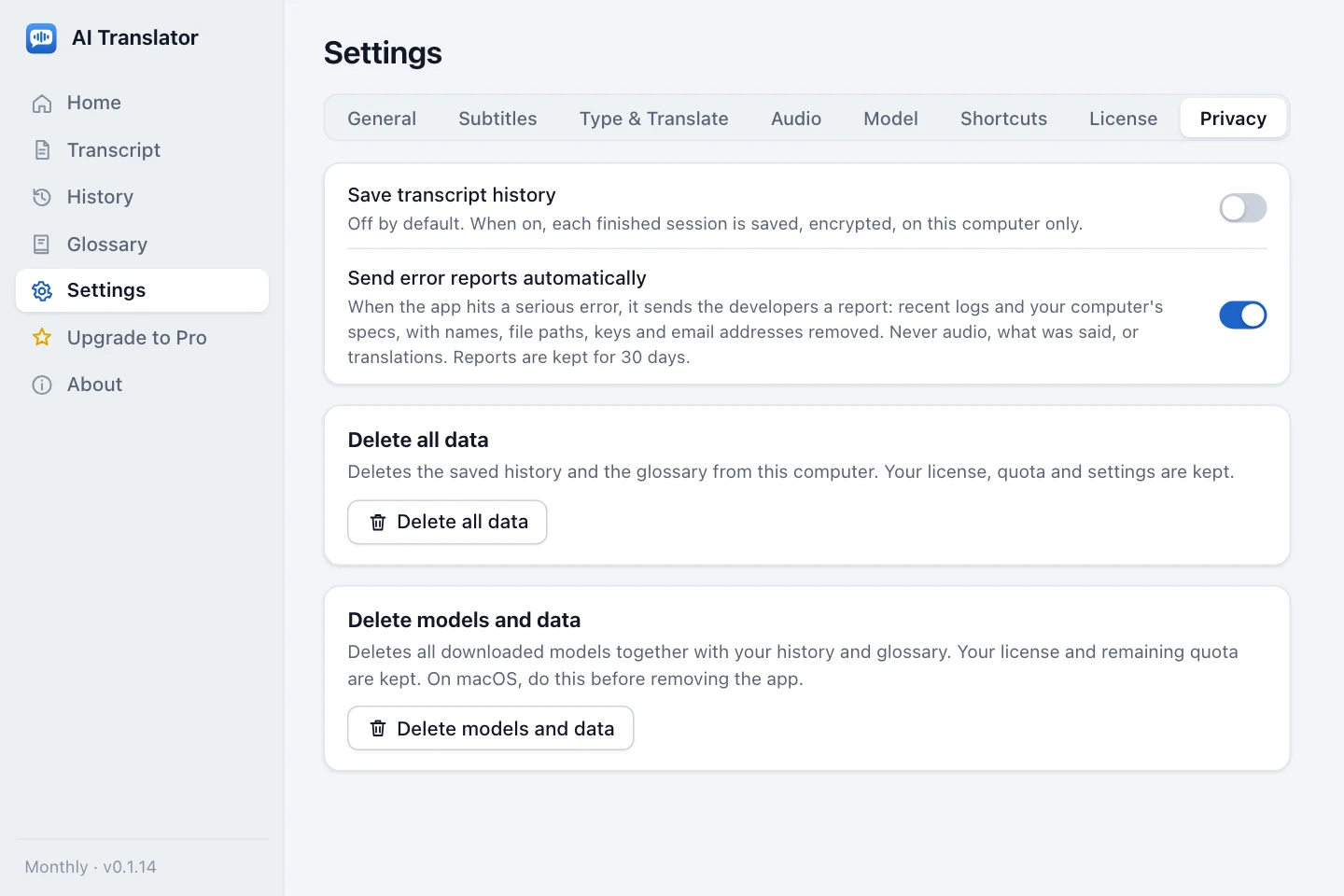This screenshot has width=1344, height=896.
Task: Click the Transcript document icon
Action: (x=42, y=150)
